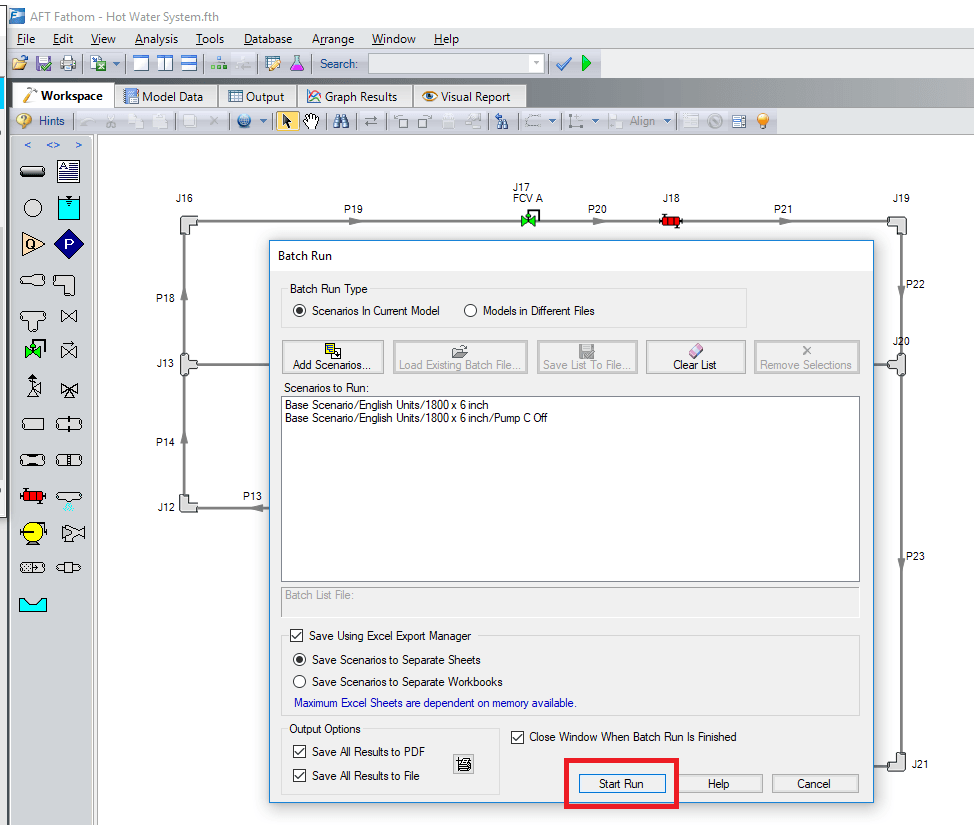Click the toolbox right arrow '>'
The image size is (974, 825).
tap(78, 145)
